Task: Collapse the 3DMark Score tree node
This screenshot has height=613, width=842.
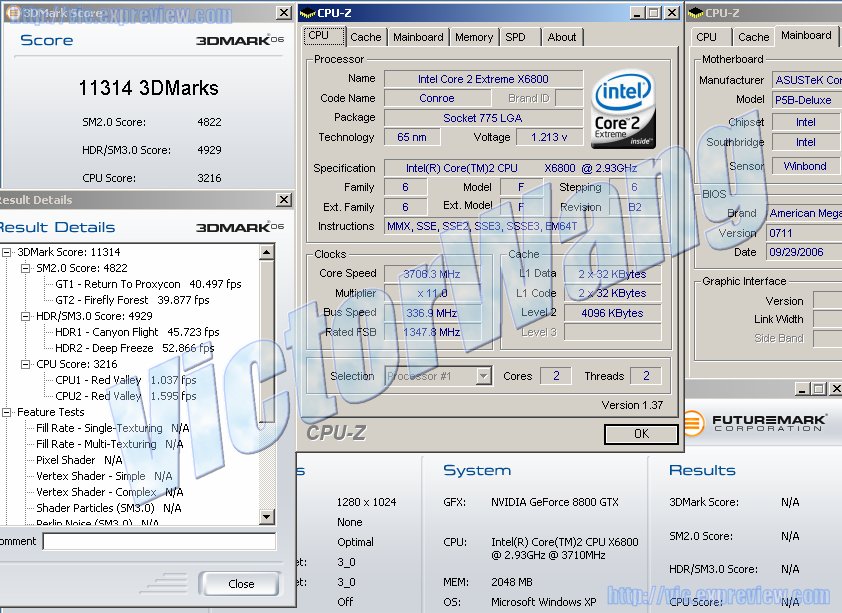Action: click(x=8, y=253)
